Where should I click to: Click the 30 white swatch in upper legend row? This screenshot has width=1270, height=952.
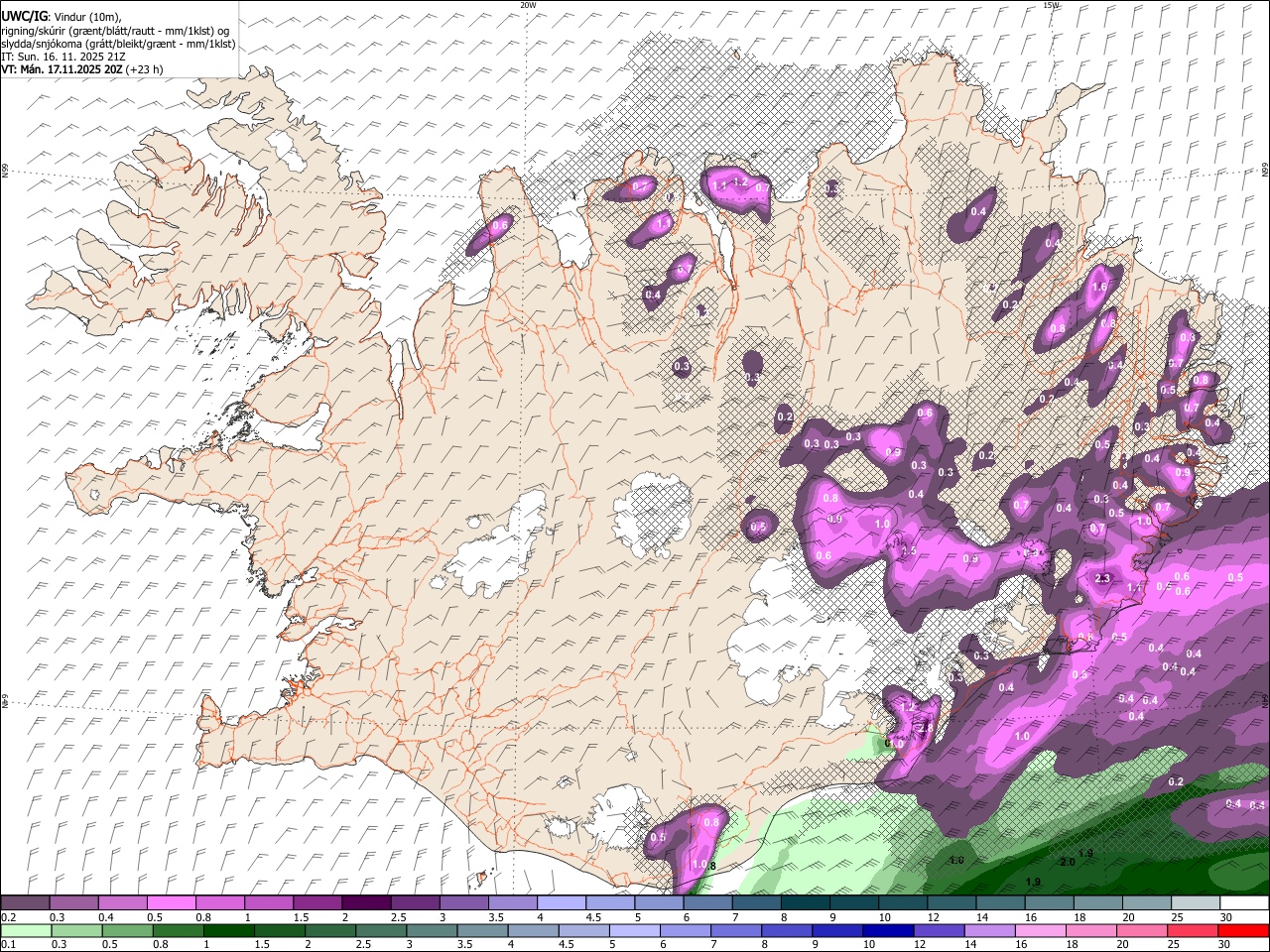(x=1245, y=903)
